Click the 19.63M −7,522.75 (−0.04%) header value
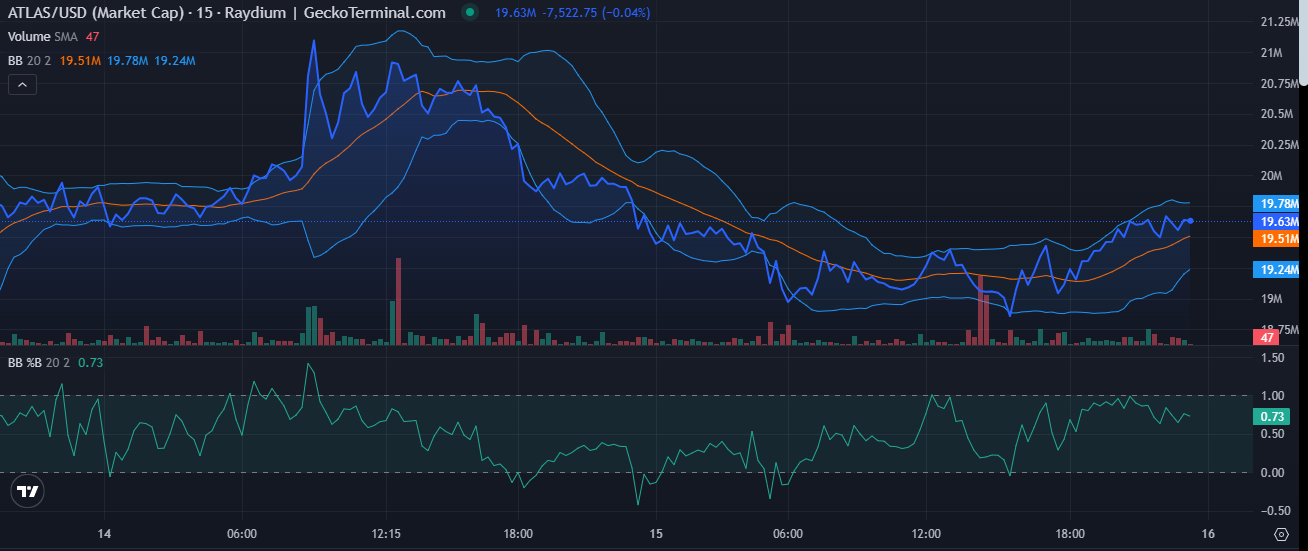The height and width of the screenshot is (551, 1308). coord(573,13)
